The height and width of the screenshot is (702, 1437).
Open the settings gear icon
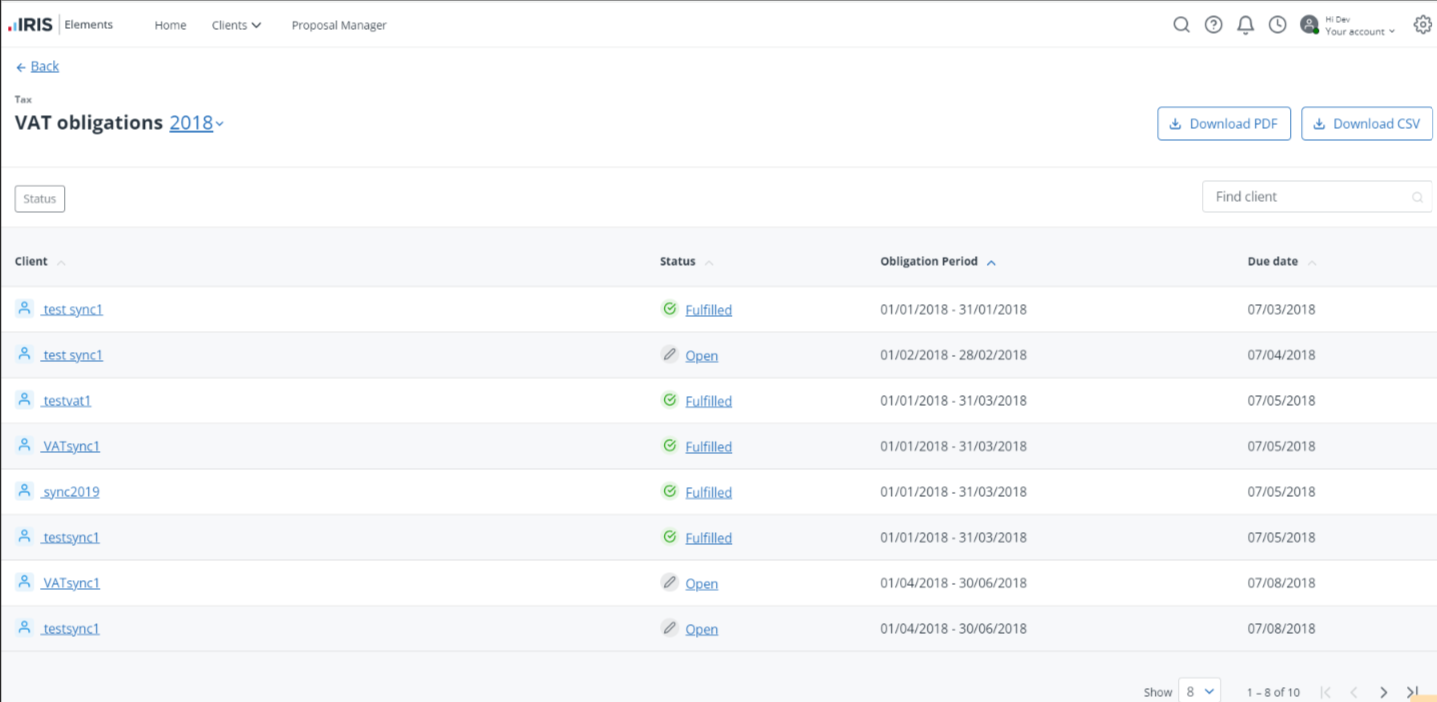(1422, 25)
